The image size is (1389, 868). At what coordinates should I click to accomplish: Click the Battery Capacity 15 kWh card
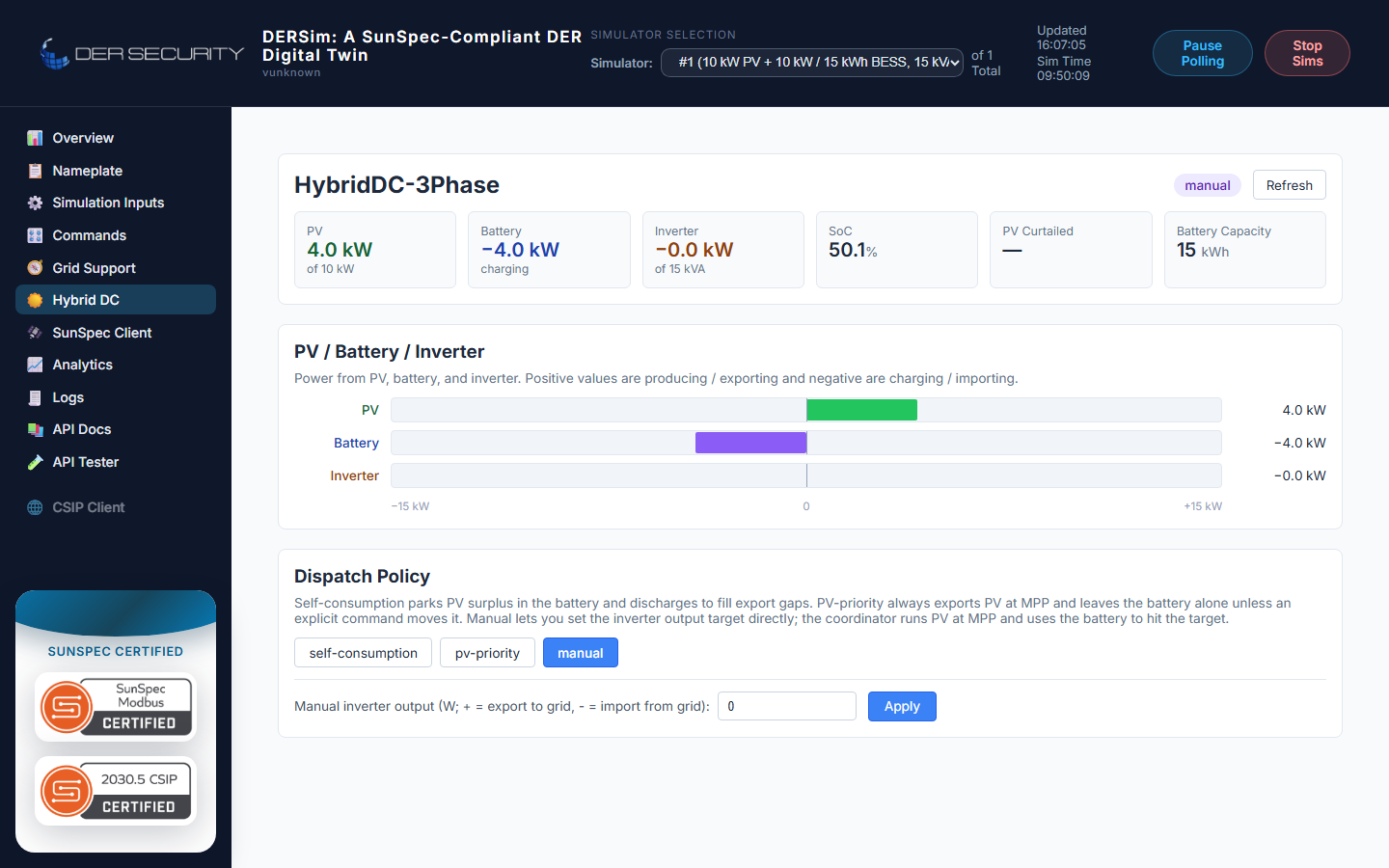coord(1245,250)
